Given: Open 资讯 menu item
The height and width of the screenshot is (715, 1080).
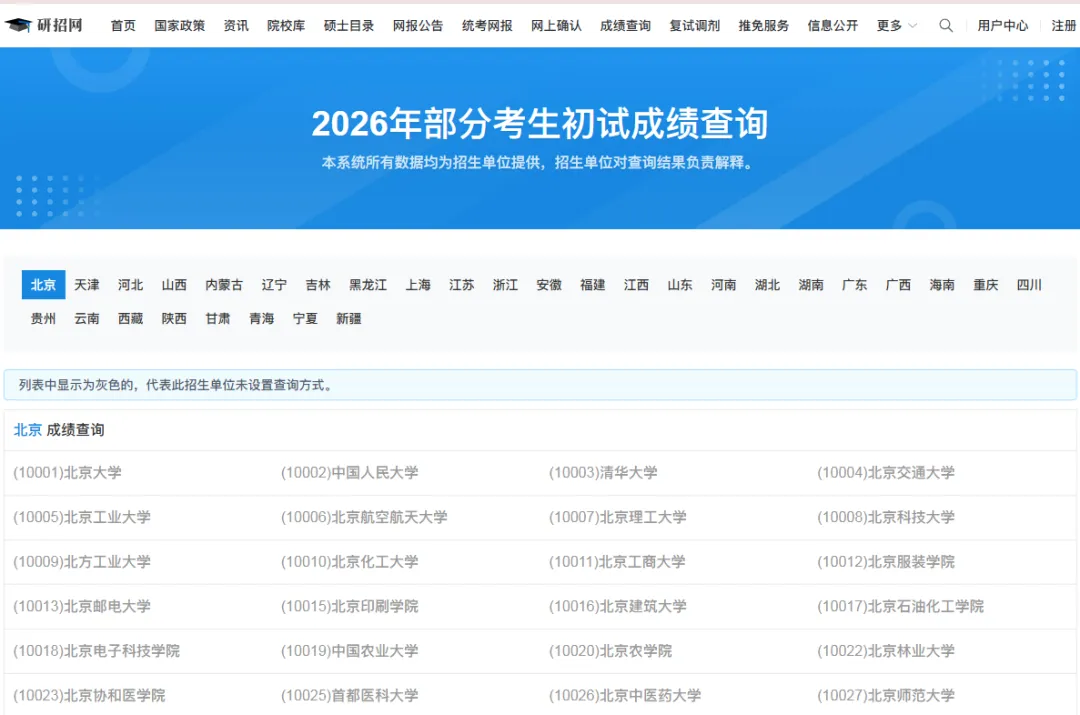Looking at the screenshot, I should point(236,25).
